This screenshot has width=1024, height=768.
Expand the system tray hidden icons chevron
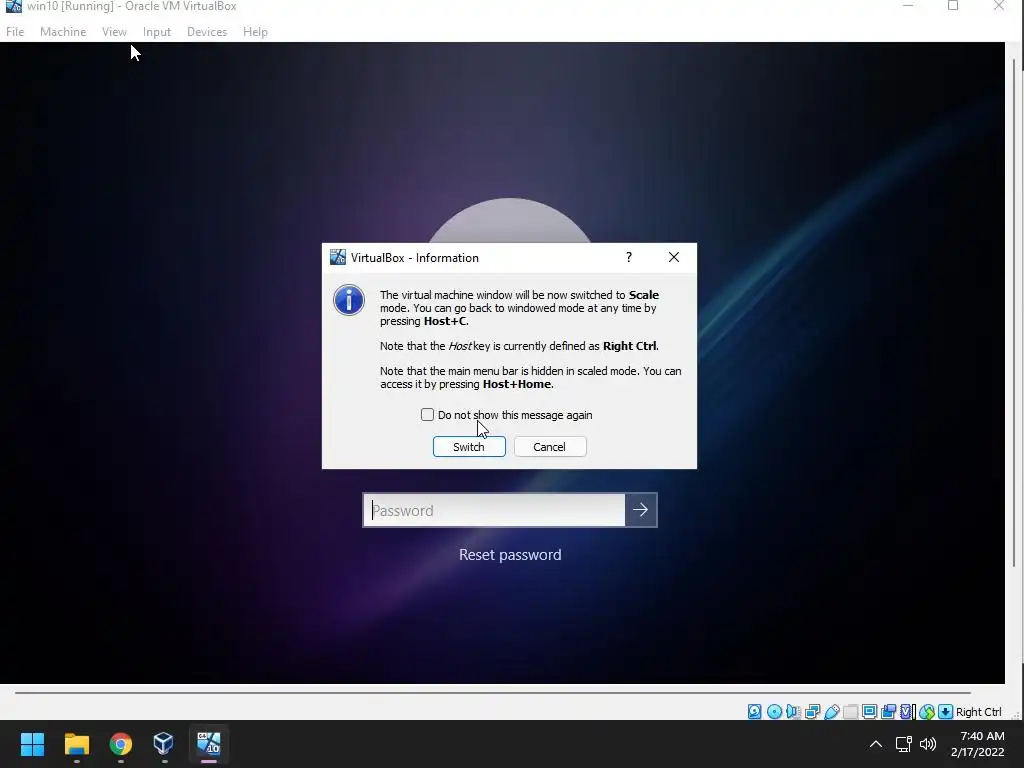(x=876, y=744)
